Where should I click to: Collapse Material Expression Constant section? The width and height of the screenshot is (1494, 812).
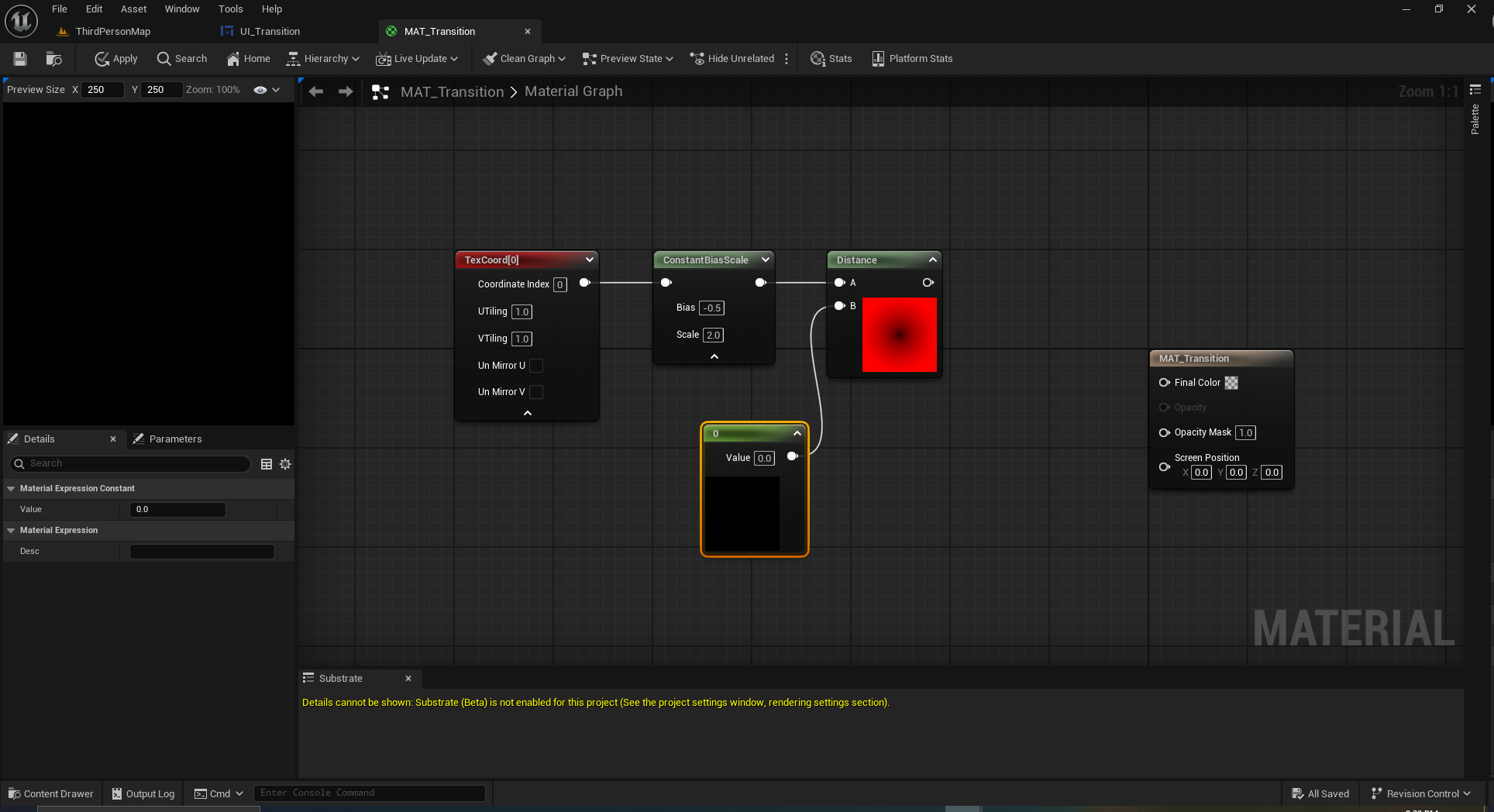click(11, 489)
